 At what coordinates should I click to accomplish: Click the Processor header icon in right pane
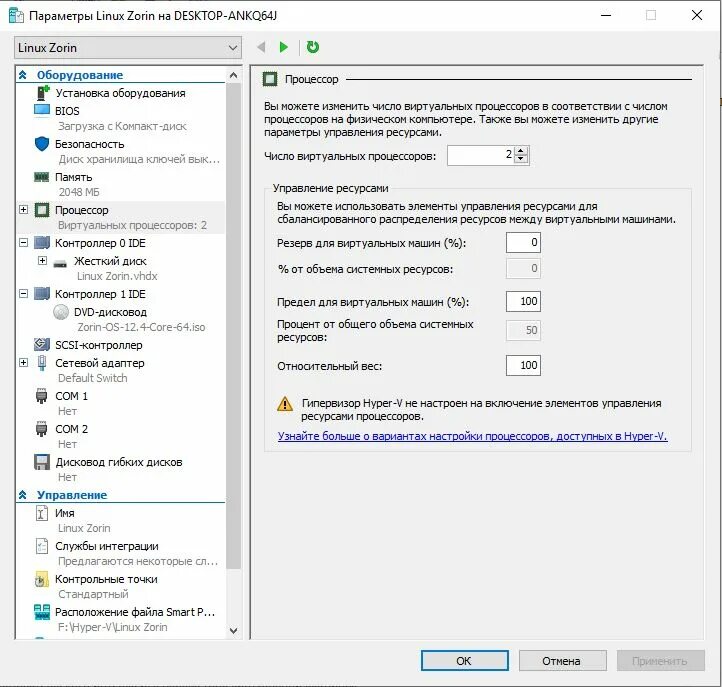coord(270,79)
